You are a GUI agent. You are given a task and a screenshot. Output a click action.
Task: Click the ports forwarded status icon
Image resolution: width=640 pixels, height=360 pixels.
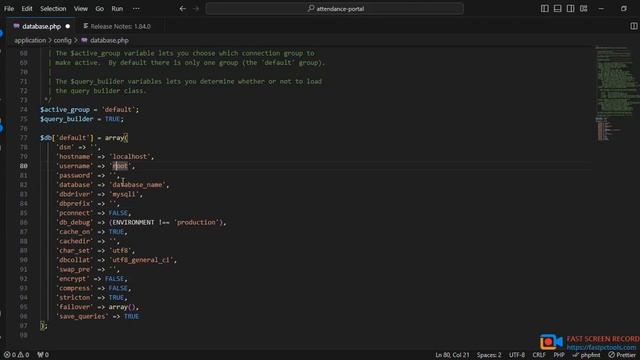(x=43, y=355)
